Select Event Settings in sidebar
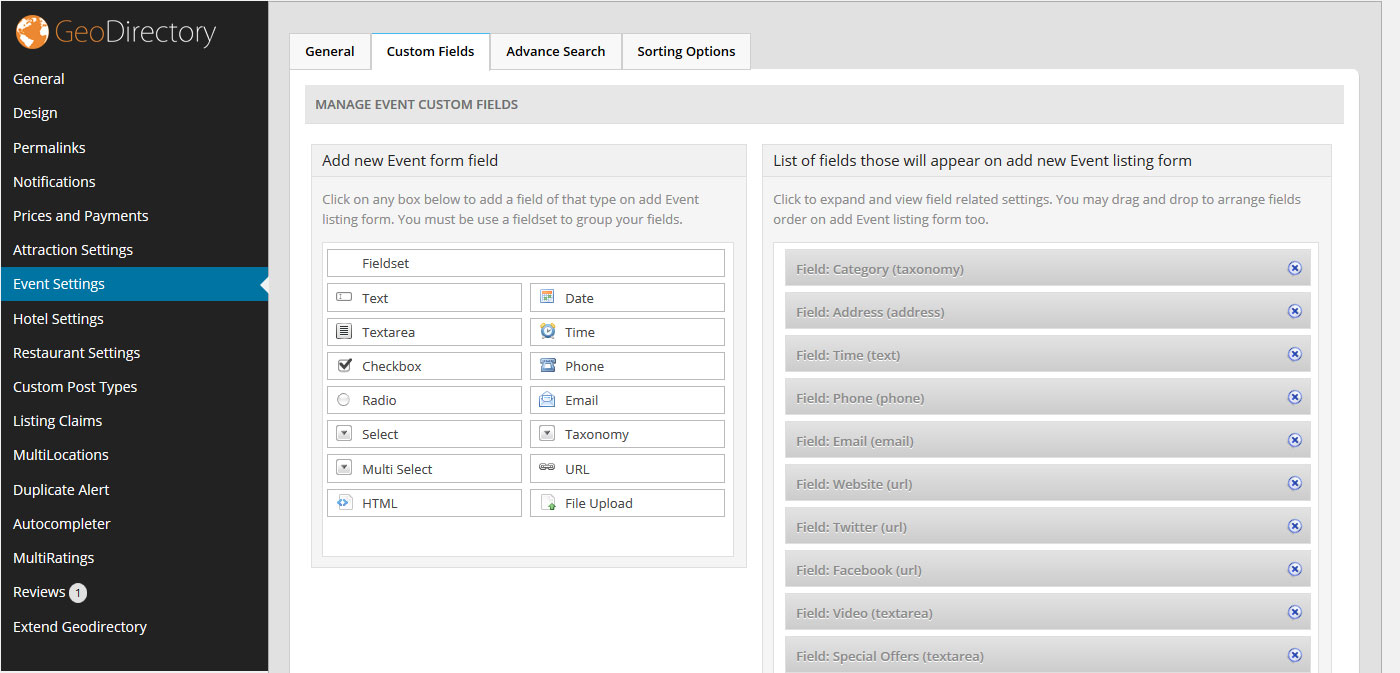The width and height of the screenshot is (1400, 673). 134,284
